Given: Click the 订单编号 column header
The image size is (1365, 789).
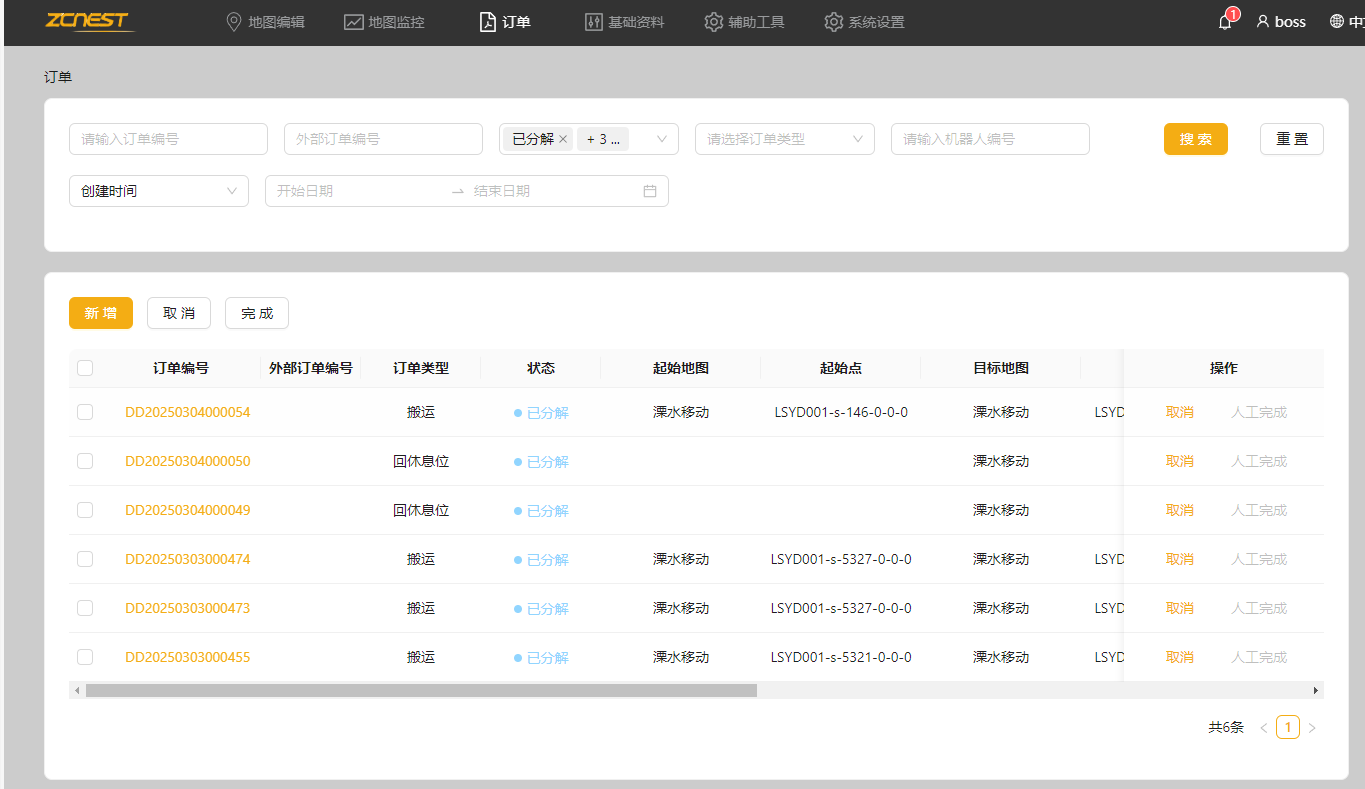Looking at the screenshot, I should 181,368.
